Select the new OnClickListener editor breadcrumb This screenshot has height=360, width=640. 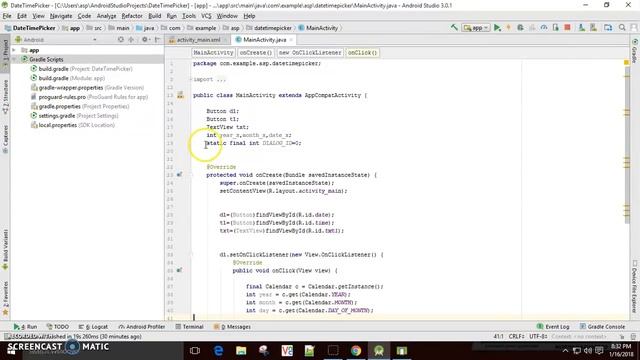pos(310,53)
